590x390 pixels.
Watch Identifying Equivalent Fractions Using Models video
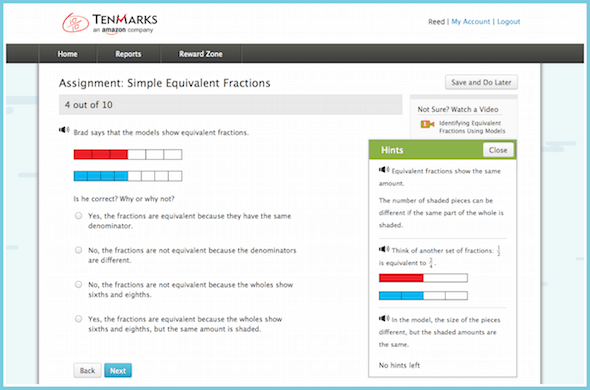pyautogui.click(x=472, y=127)
